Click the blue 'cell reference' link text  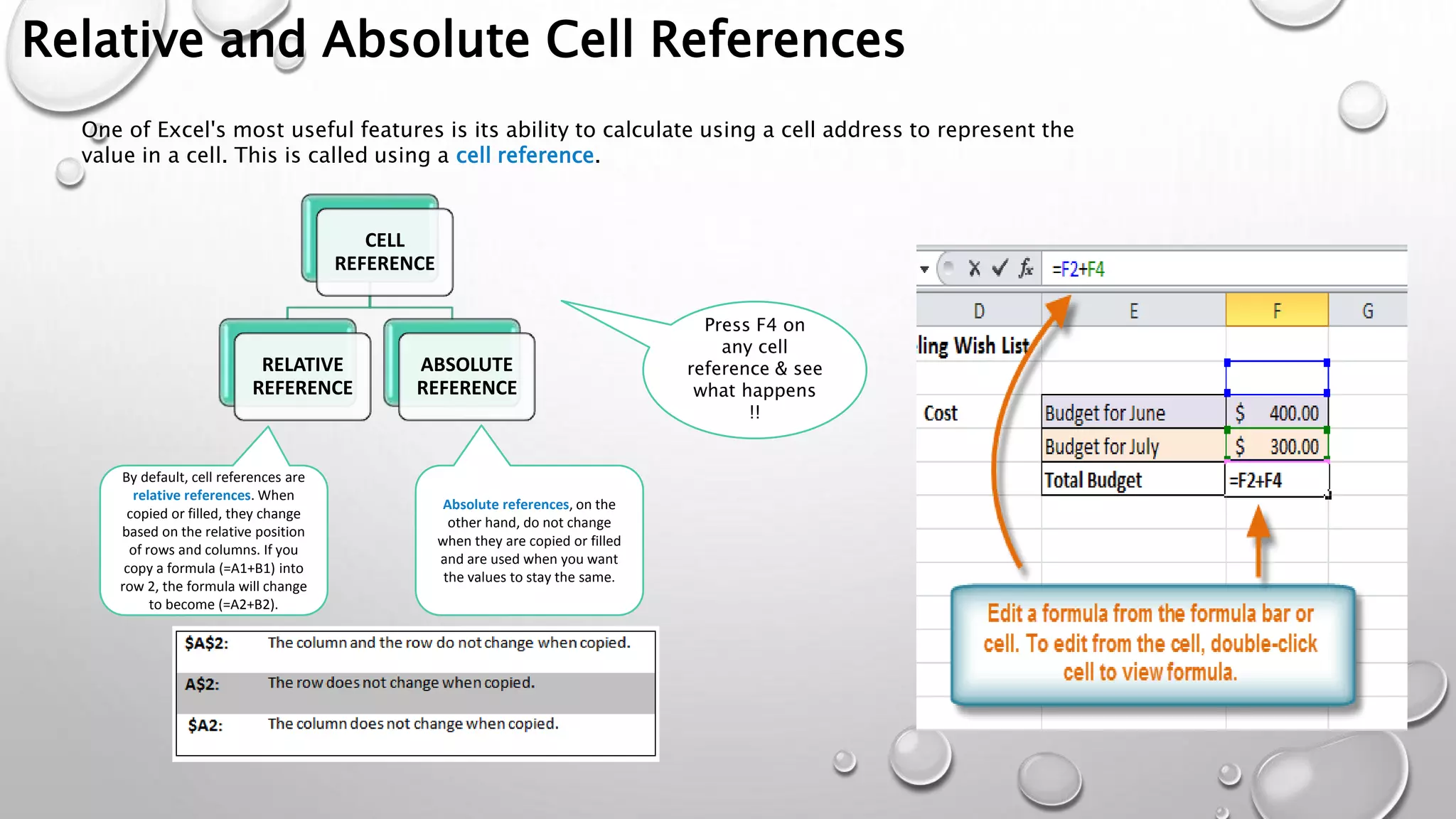pyautogui.click(x=525, y=155)
